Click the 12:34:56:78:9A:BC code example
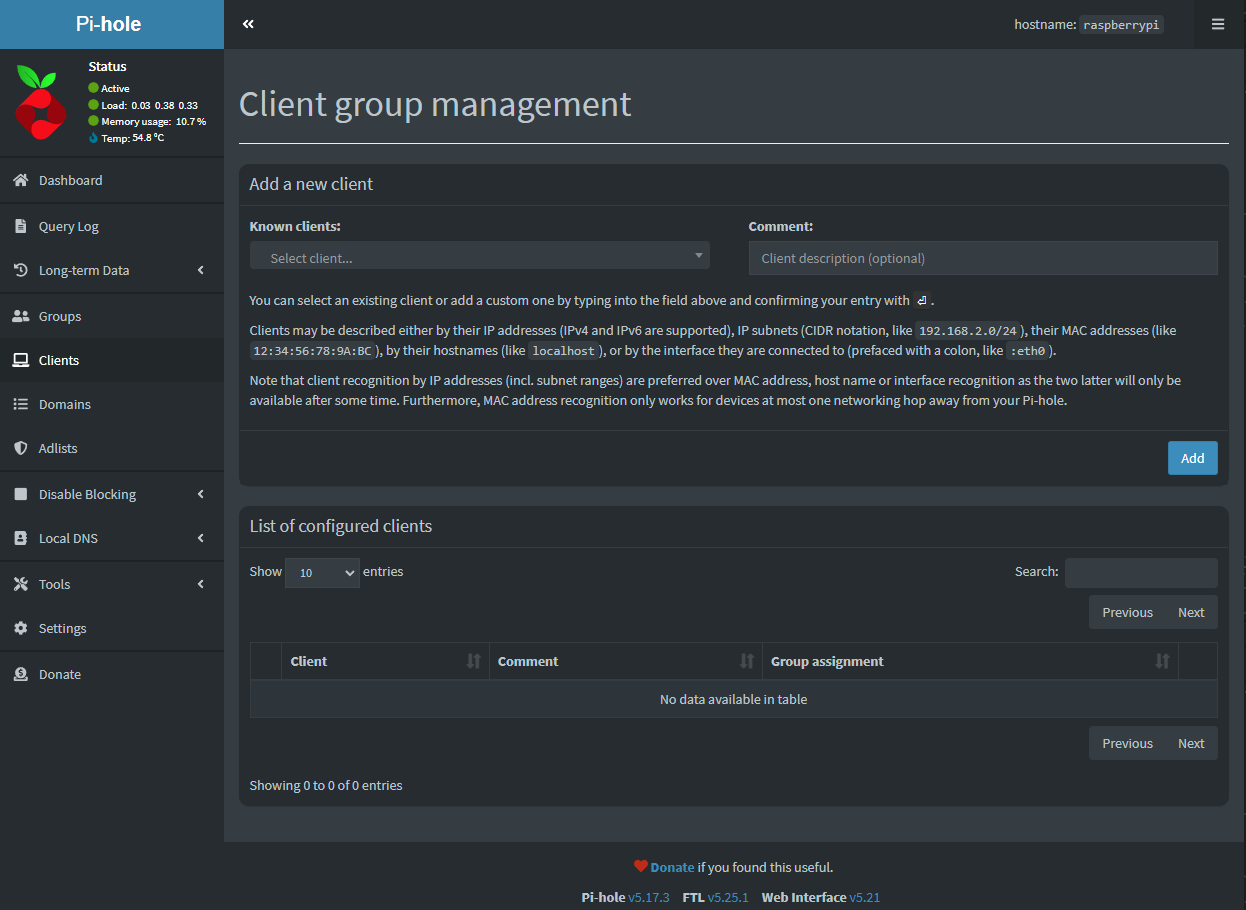This screenshot has width=1246, height=910. (312, 351)
